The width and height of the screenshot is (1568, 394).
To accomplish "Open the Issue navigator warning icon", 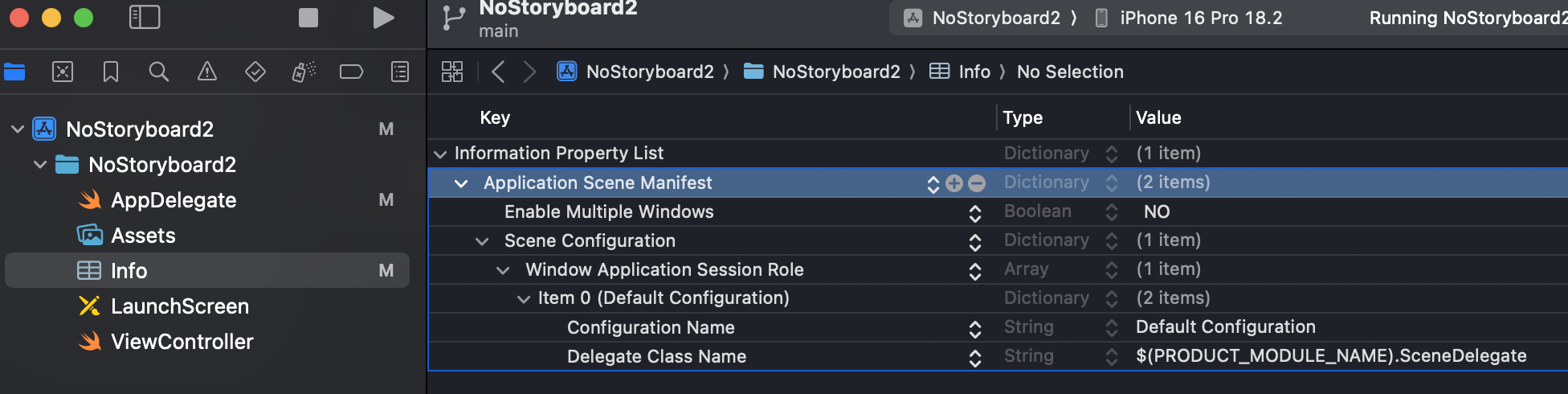I will [207, 72].
